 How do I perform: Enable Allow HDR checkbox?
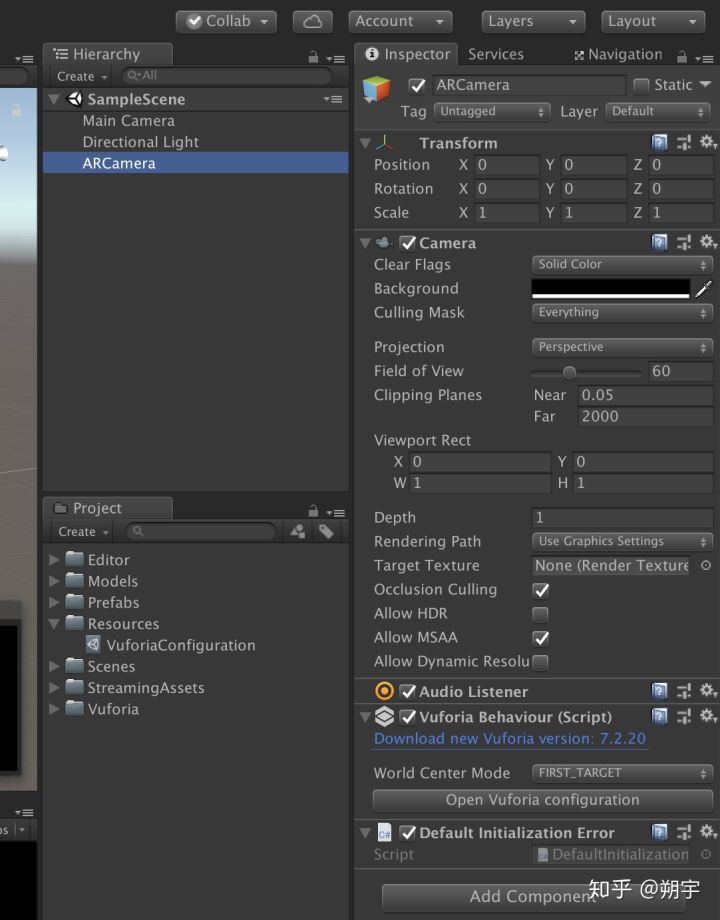coord(540,614)
